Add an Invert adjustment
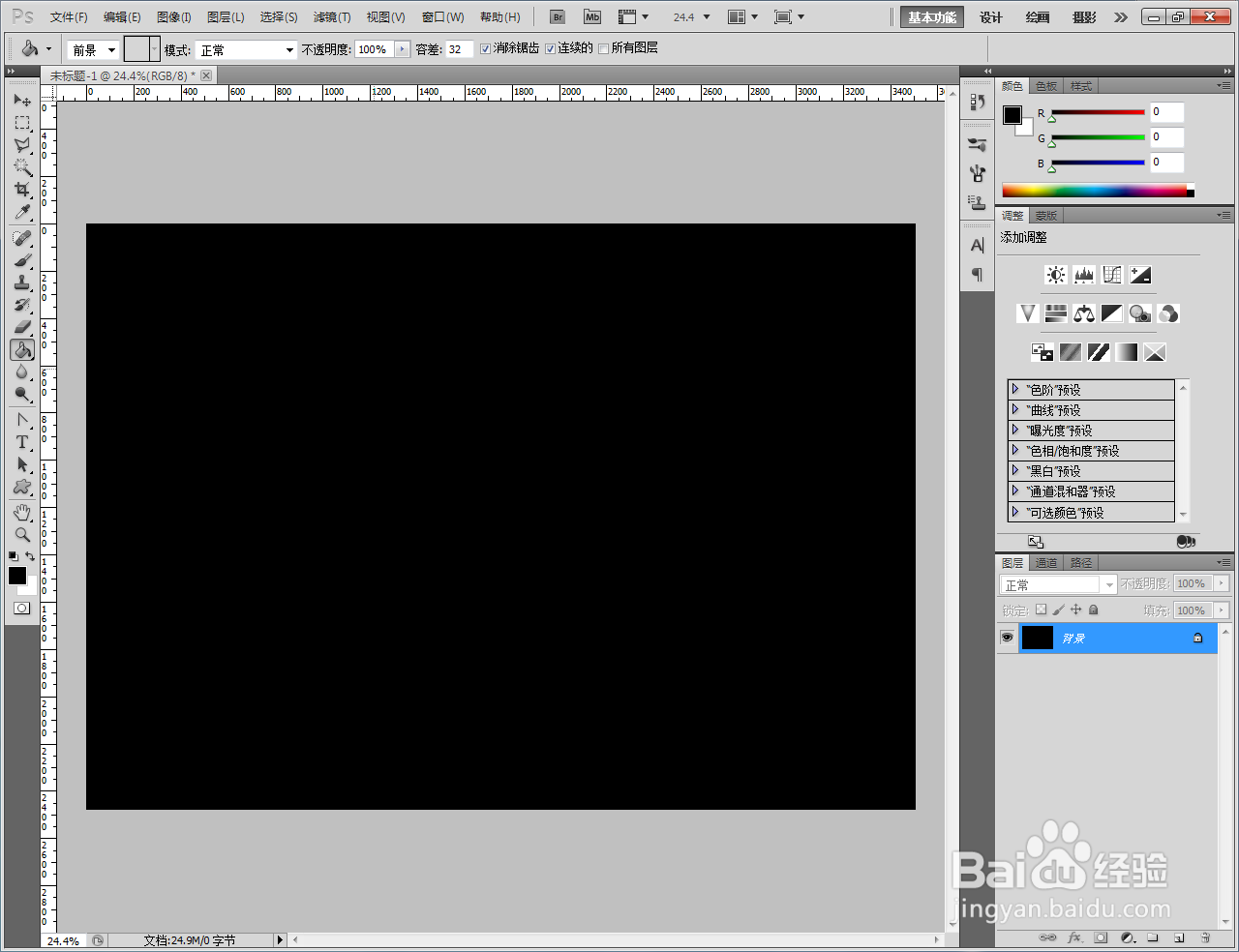The width and height of the screenshot is (1239, 952). pyautogui.click(x=1043, y=352)
